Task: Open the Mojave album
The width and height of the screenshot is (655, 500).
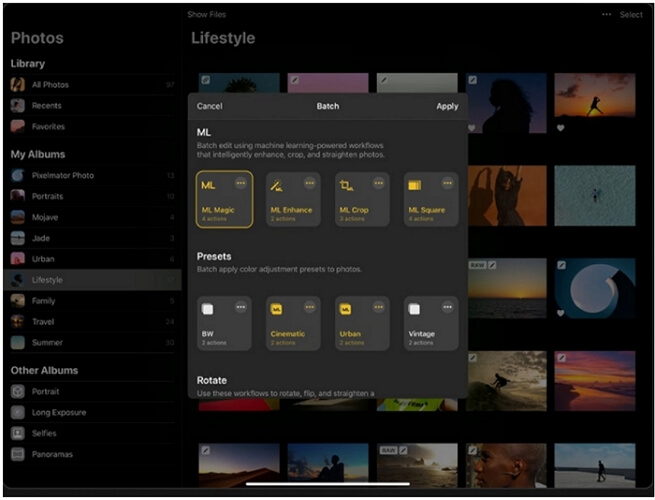Action: click(92, 217)
